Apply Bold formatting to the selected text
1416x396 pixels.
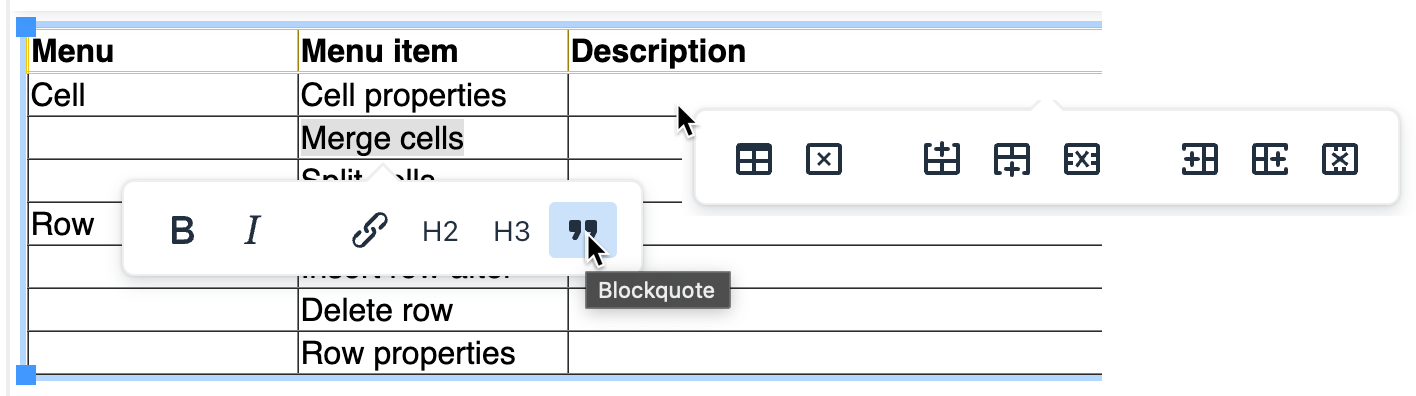pyautogui.click(x=182, y=231)
